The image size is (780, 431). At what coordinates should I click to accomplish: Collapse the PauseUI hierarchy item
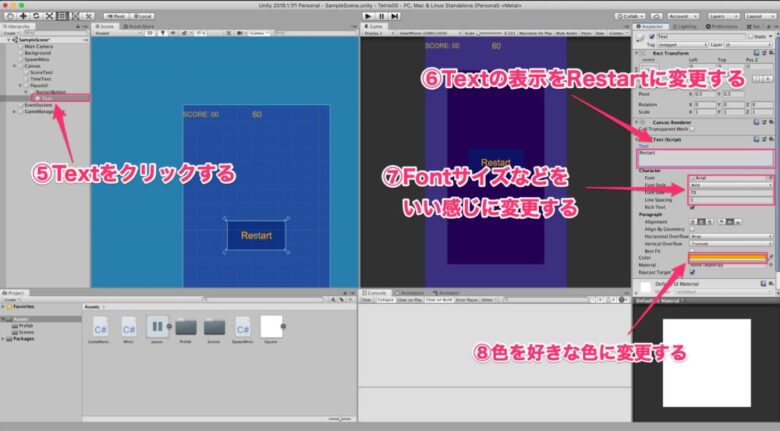click(20, 85)
